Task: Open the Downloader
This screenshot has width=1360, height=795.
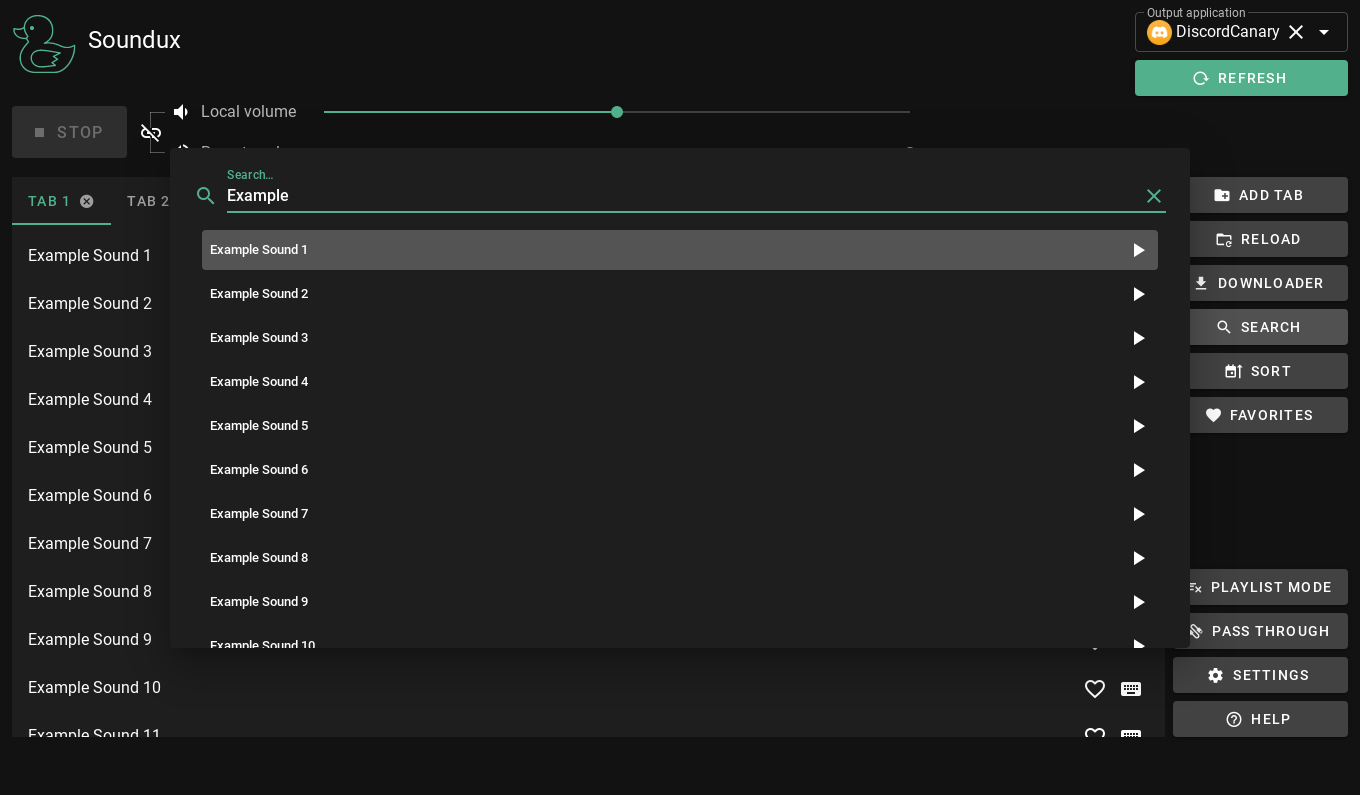Action: point(1268,283)
